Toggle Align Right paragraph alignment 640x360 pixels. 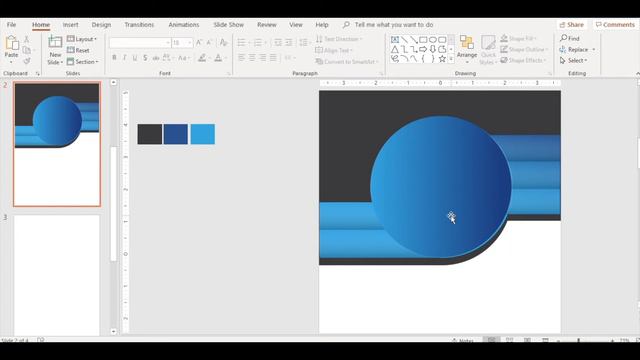click(262, 58)
